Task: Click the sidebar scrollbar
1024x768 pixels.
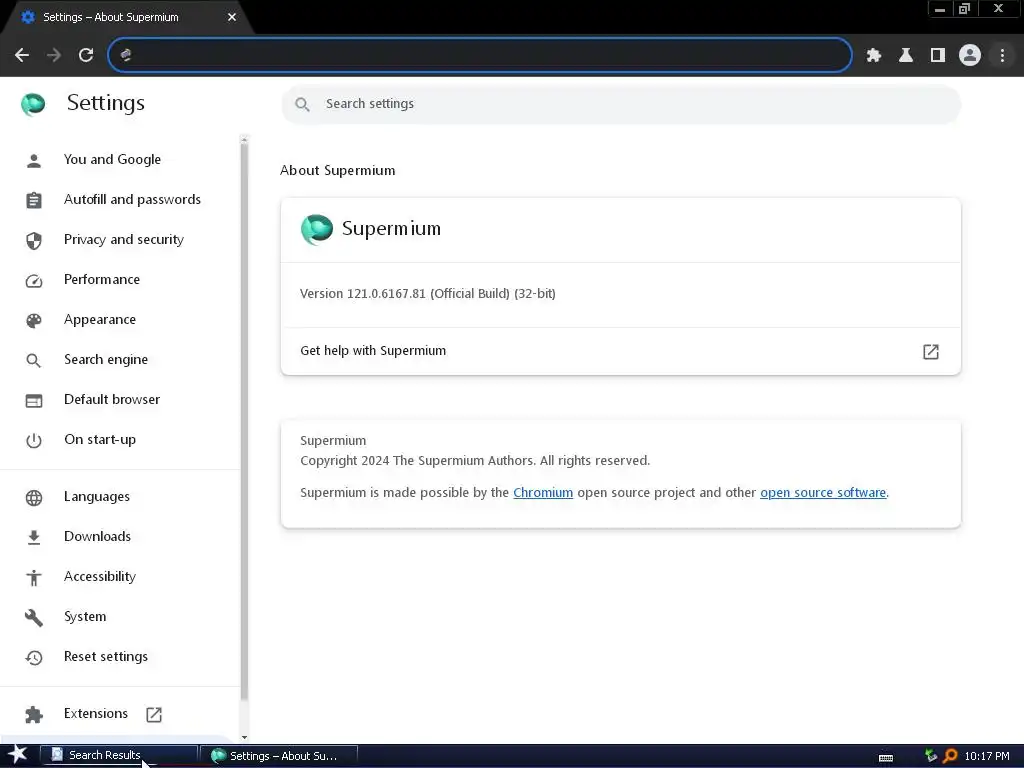Action: click(244, 421)
